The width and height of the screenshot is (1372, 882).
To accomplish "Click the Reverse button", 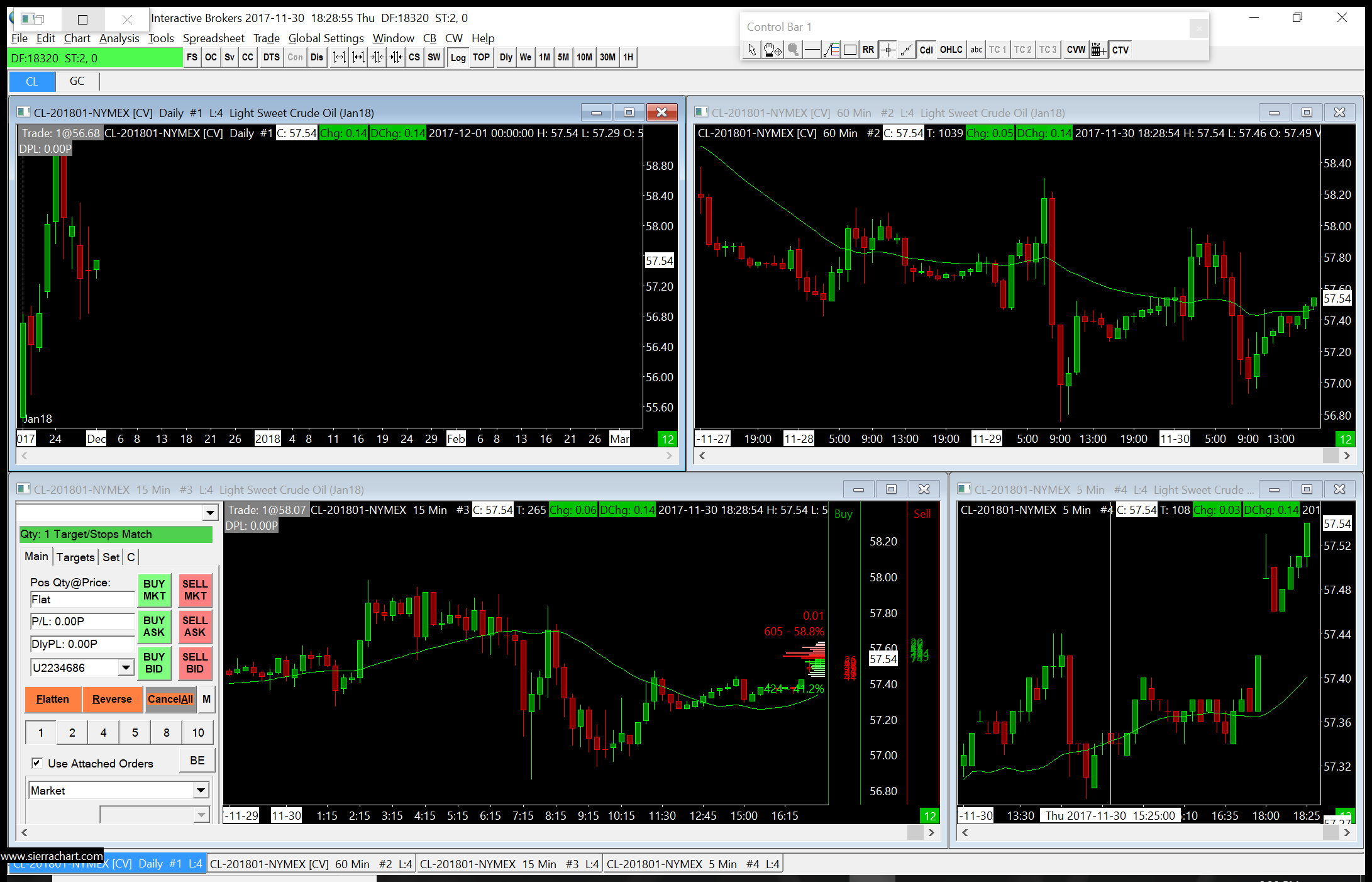I will [112, 699].
